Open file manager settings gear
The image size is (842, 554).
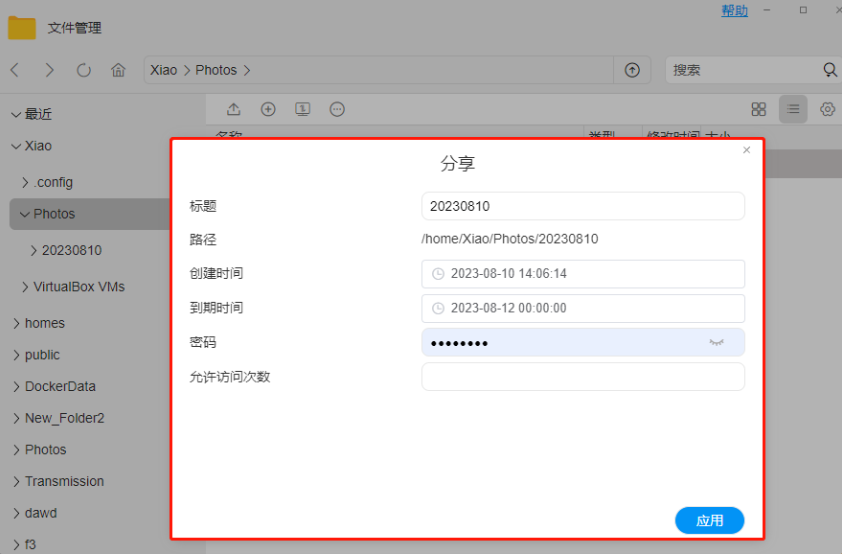828,109
